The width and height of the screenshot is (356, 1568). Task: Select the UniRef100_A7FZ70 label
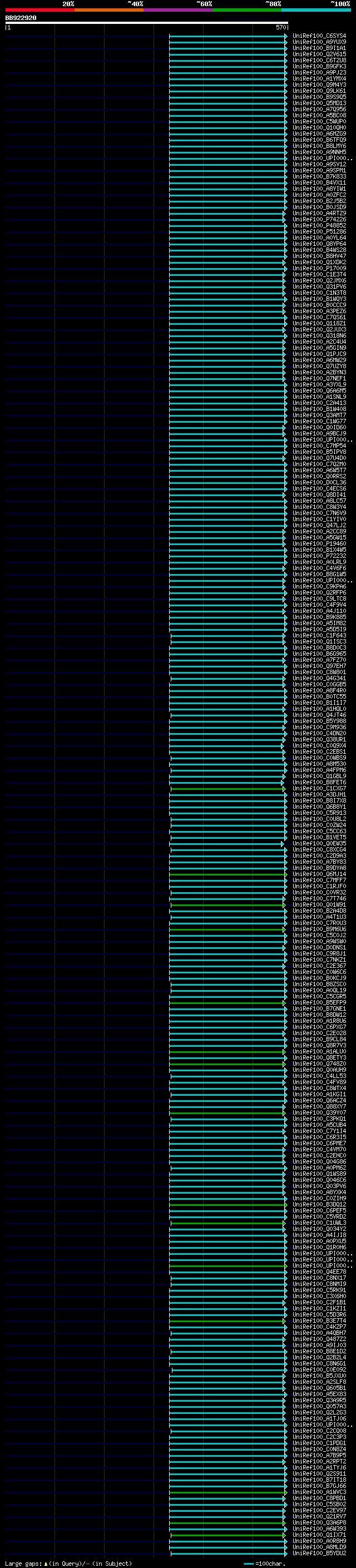[x=319, y=660]
